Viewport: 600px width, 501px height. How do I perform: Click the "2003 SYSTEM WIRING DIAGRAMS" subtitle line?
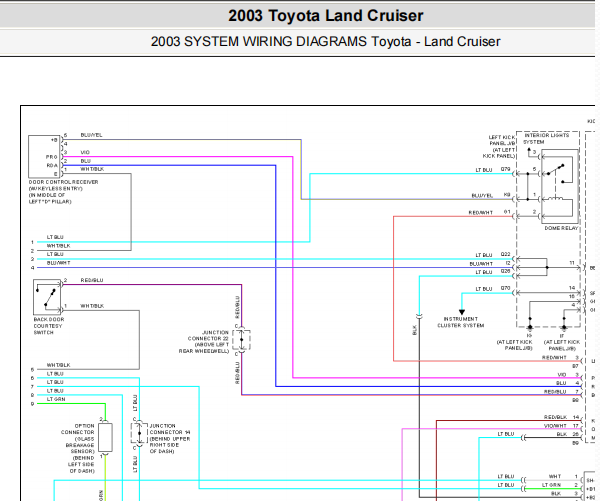[325, 41]
